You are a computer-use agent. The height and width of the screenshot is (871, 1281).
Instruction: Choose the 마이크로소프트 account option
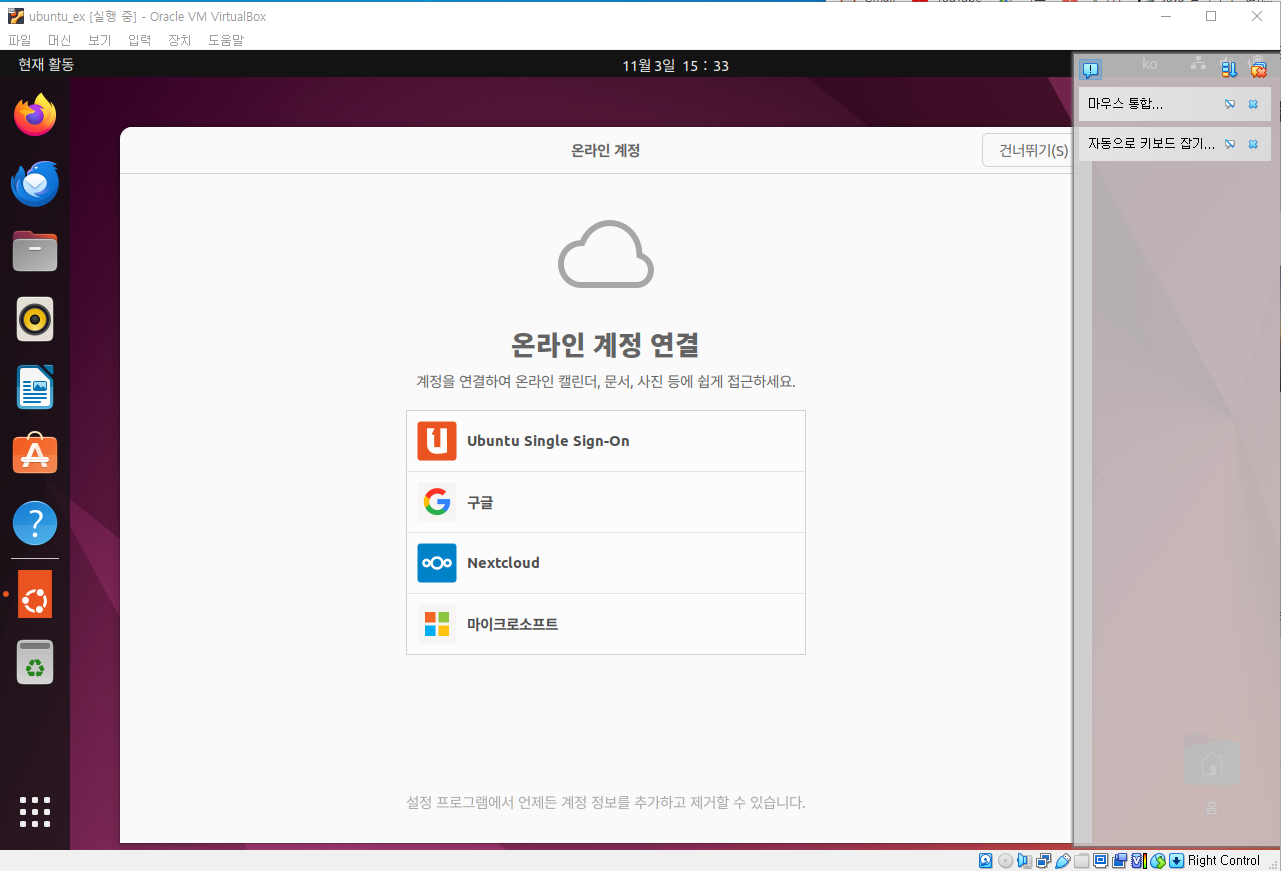click(x=606, y=624)
